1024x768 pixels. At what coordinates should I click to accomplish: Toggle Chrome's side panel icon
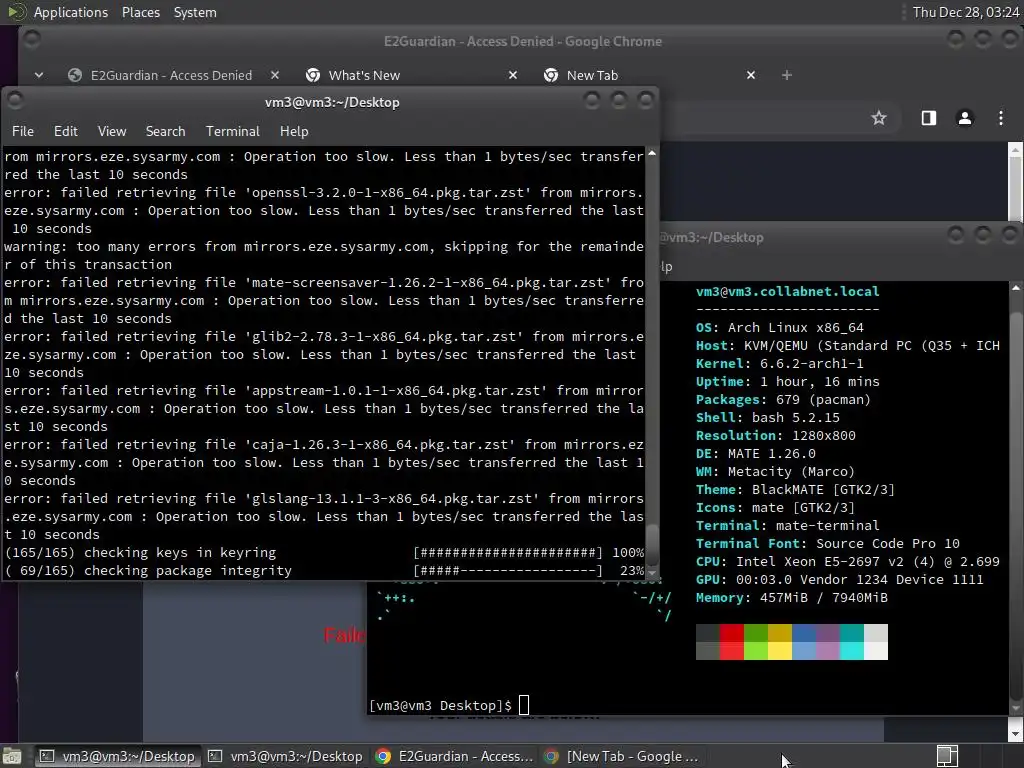929,118
